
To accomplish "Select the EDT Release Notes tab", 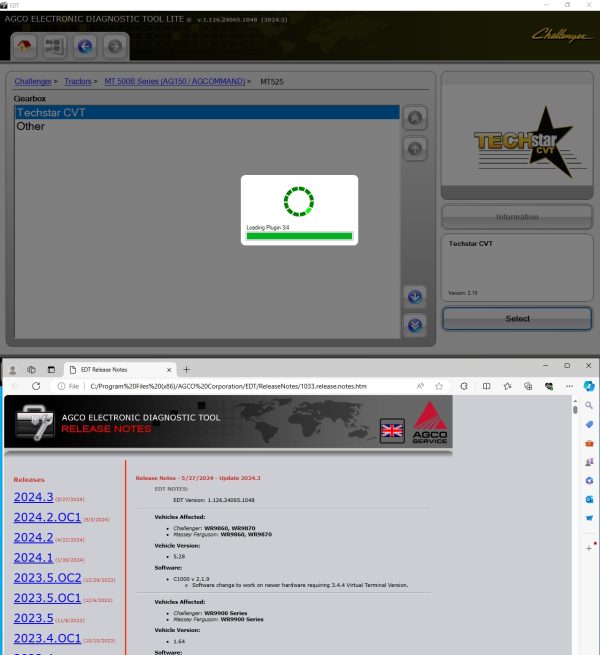I will 121,370.
